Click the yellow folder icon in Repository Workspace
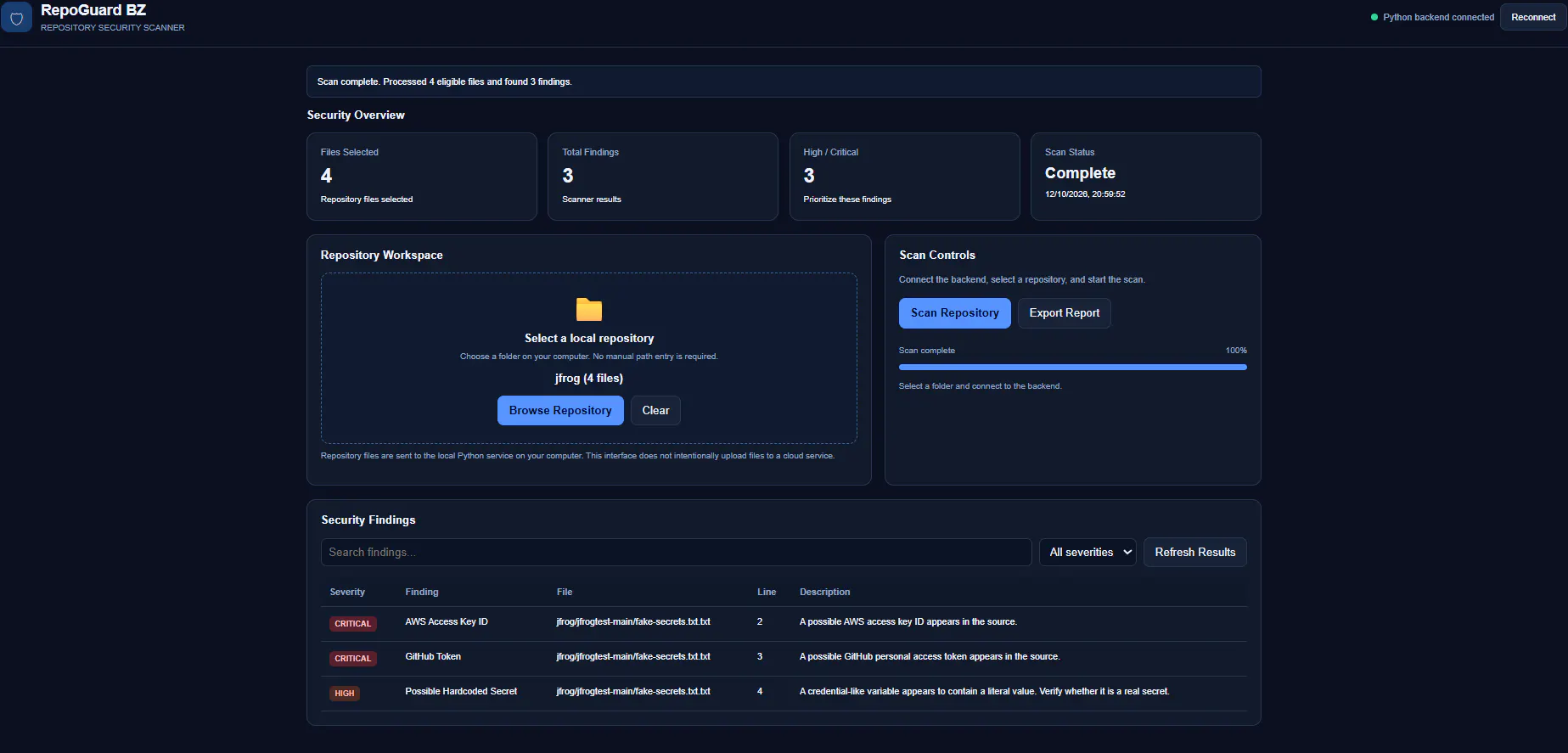 pyautogui.click(x=589, y=310)
